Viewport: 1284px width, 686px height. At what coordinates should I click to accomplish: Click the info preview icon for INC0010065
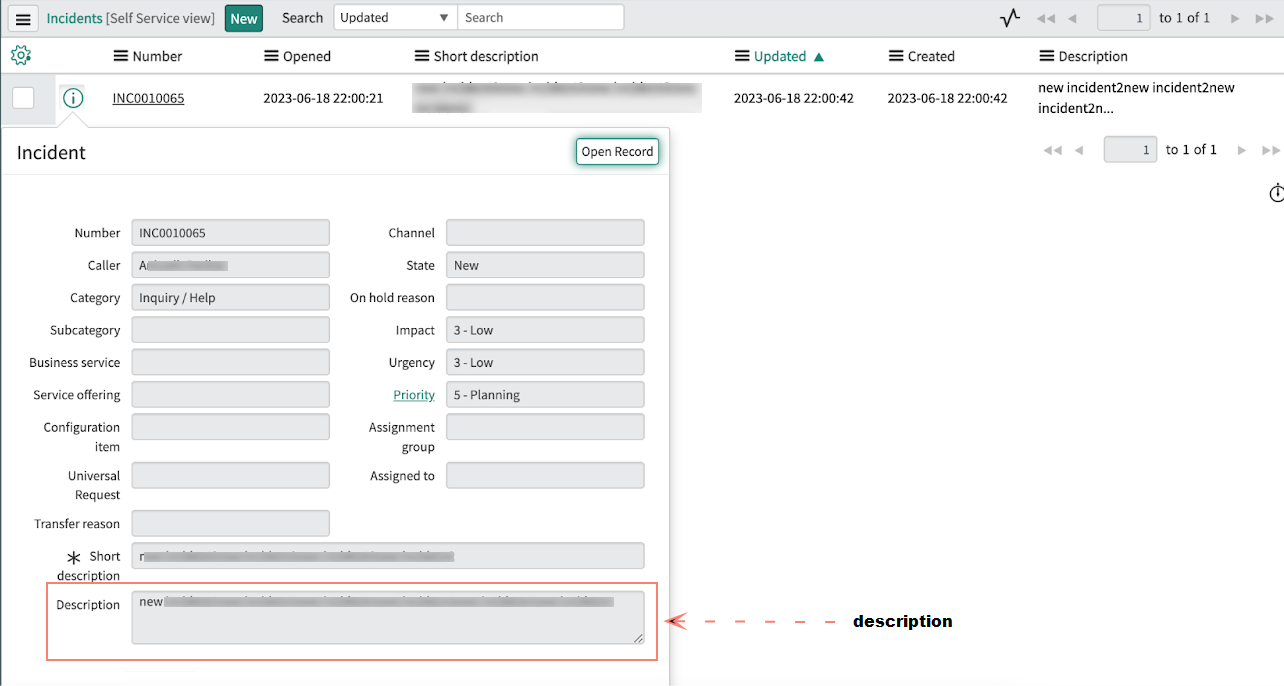73,98
